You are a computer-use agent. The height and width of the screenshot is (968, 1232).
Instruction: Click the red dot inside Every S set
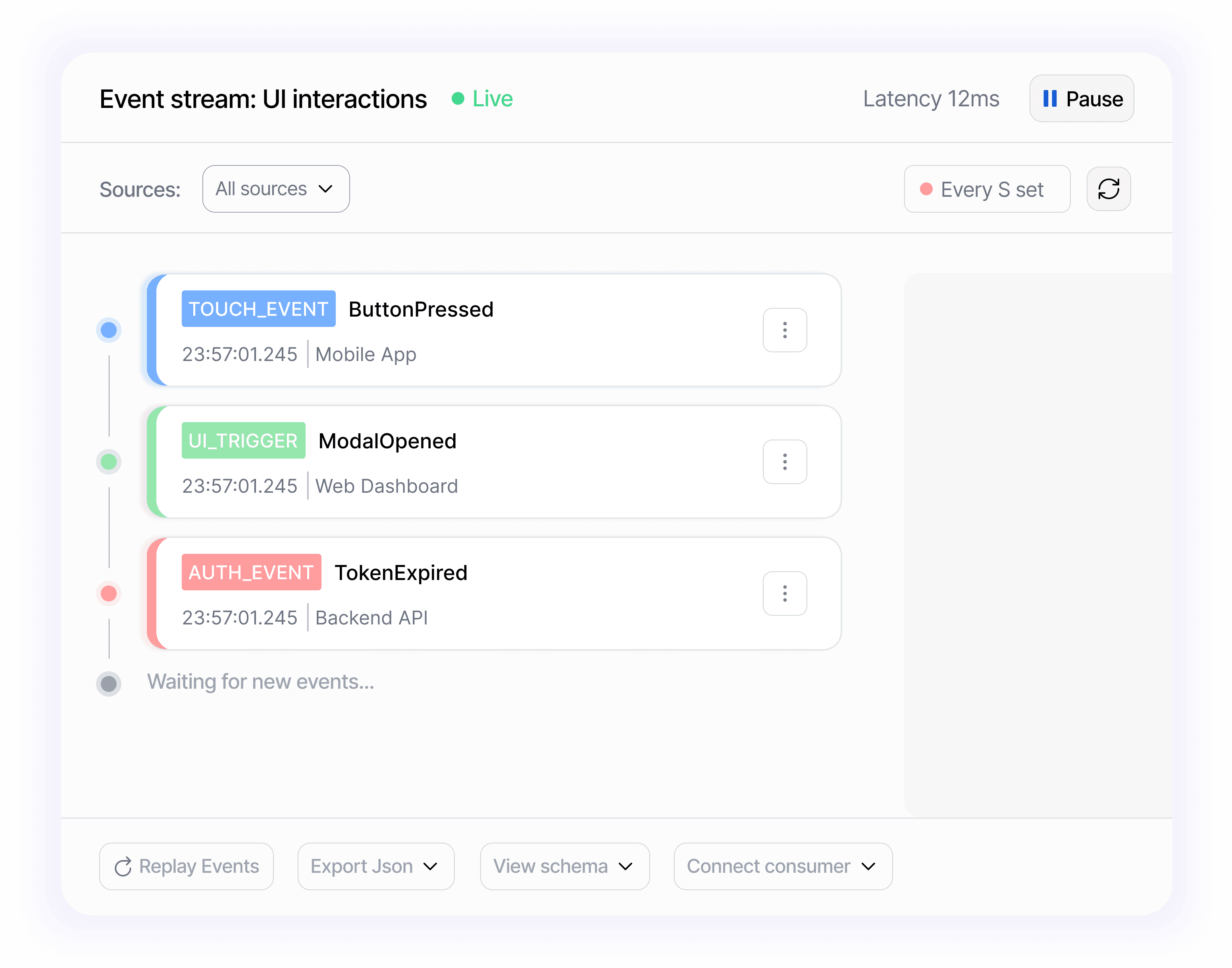[x=926, y=189]
